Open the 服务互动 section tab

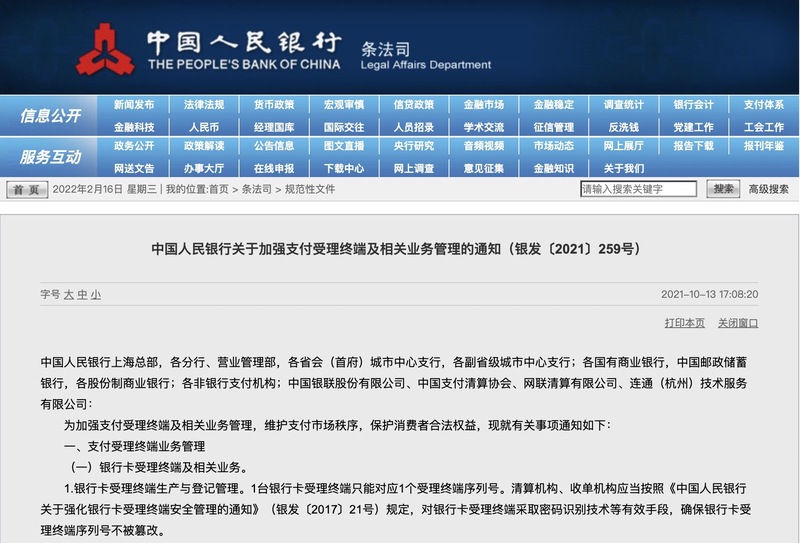click(50, 157)
